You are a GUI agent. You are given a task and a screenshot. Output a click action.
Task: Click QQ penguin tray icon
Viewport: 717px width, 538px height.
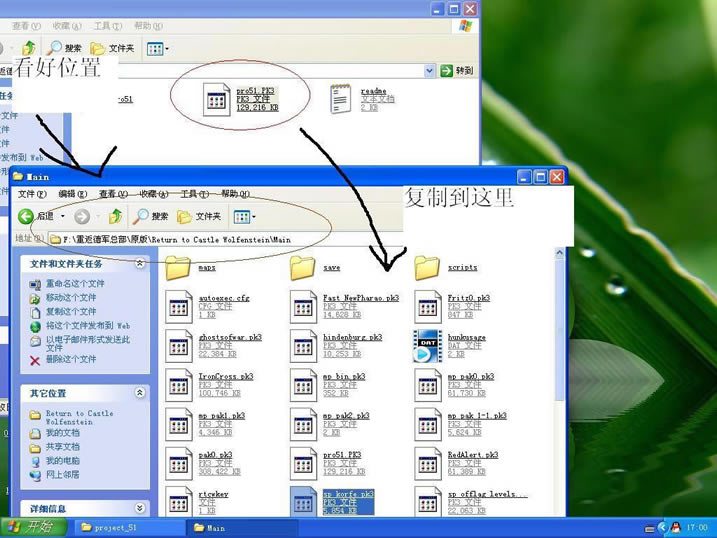pos(675,528)
